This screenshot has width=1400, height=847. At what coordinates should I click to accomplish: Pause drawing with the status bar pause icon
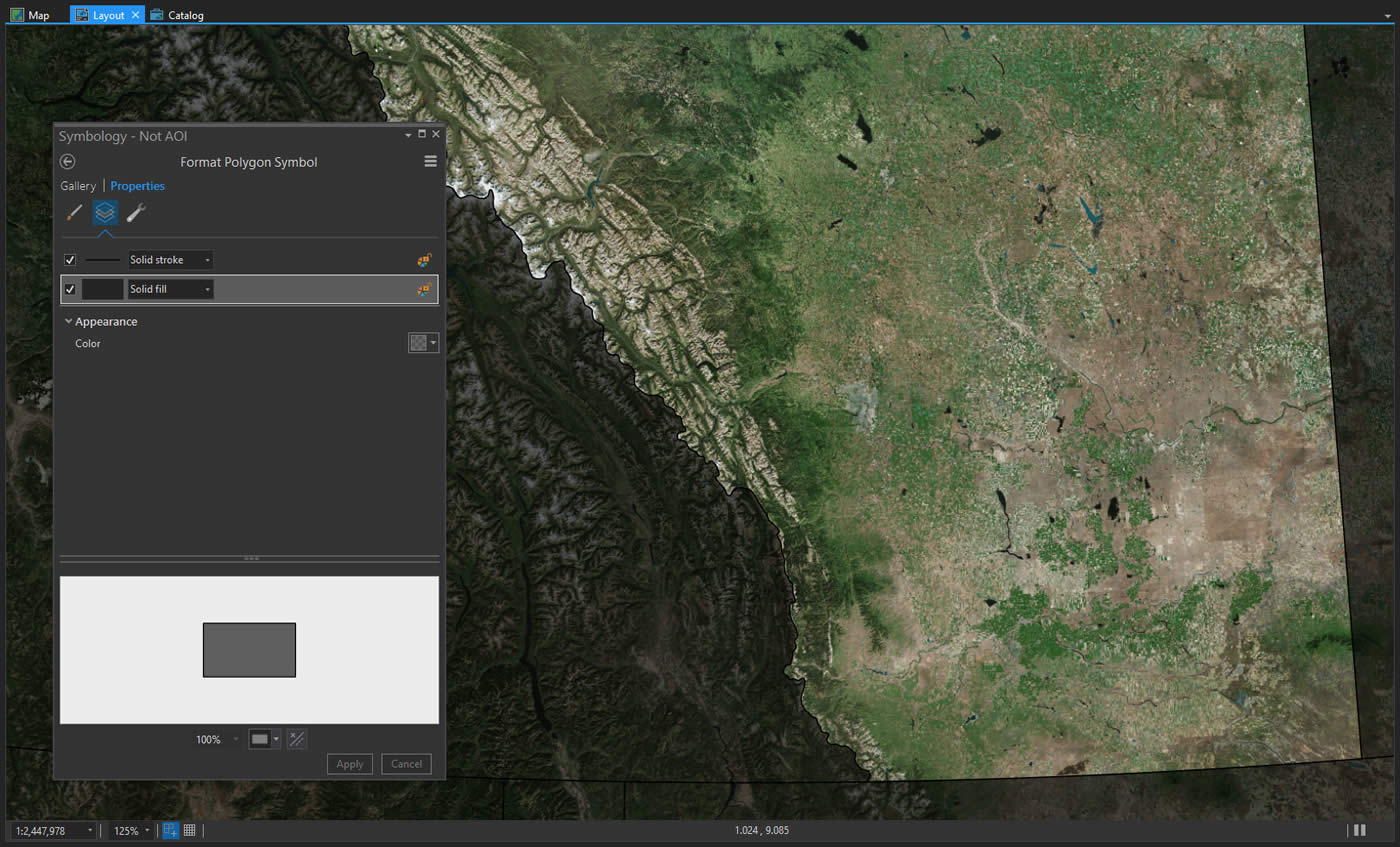tap(1359, 830)
